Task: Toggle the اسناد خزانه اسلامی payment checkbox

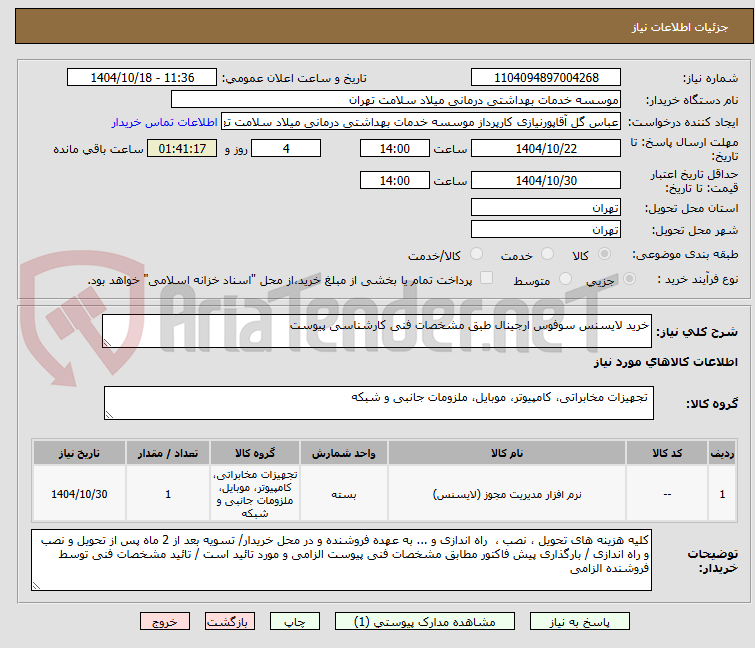Action: click(x=487, y=278)
